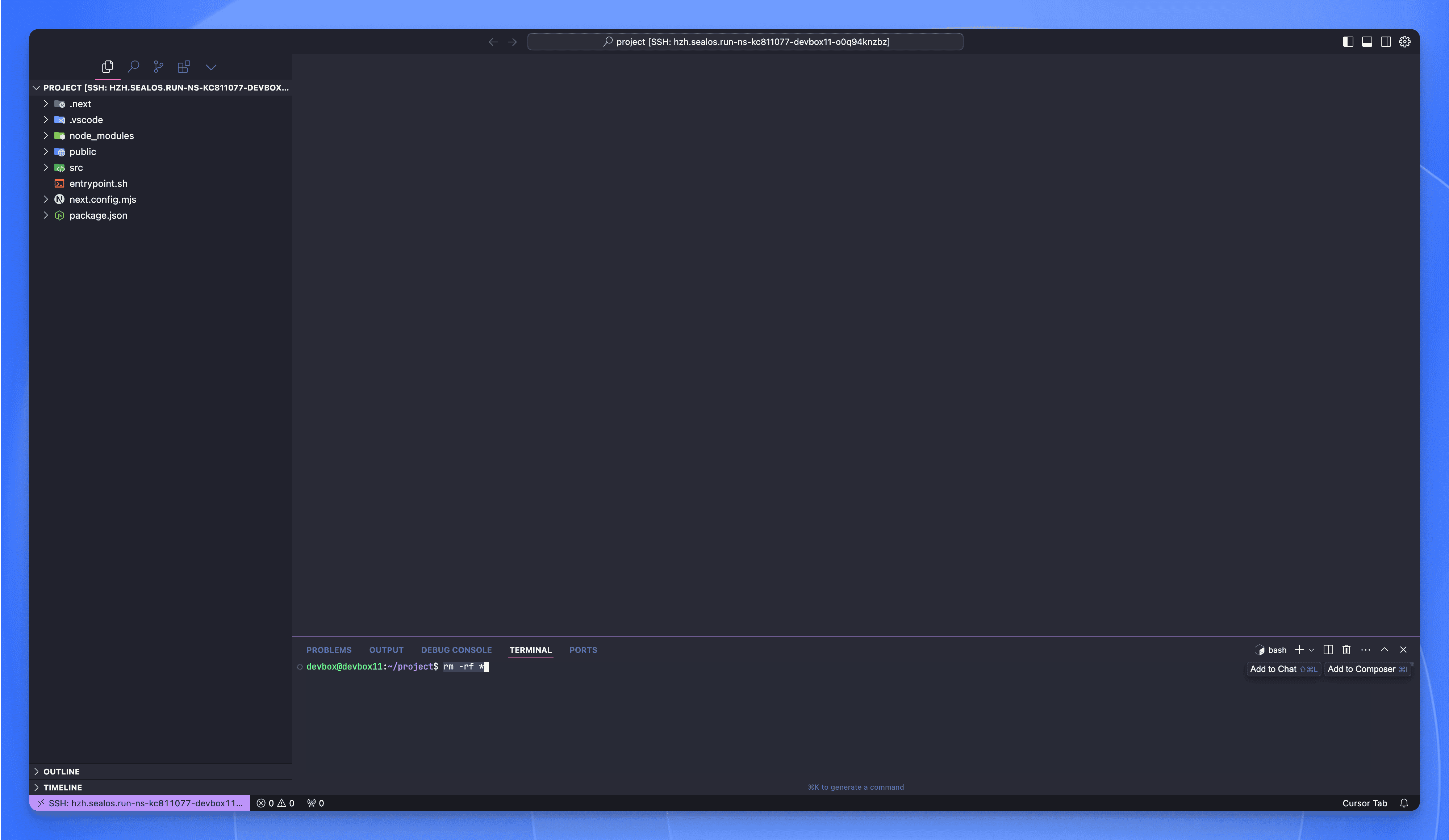Maximize the panel with the up chevron

[x=1385, y=650]
